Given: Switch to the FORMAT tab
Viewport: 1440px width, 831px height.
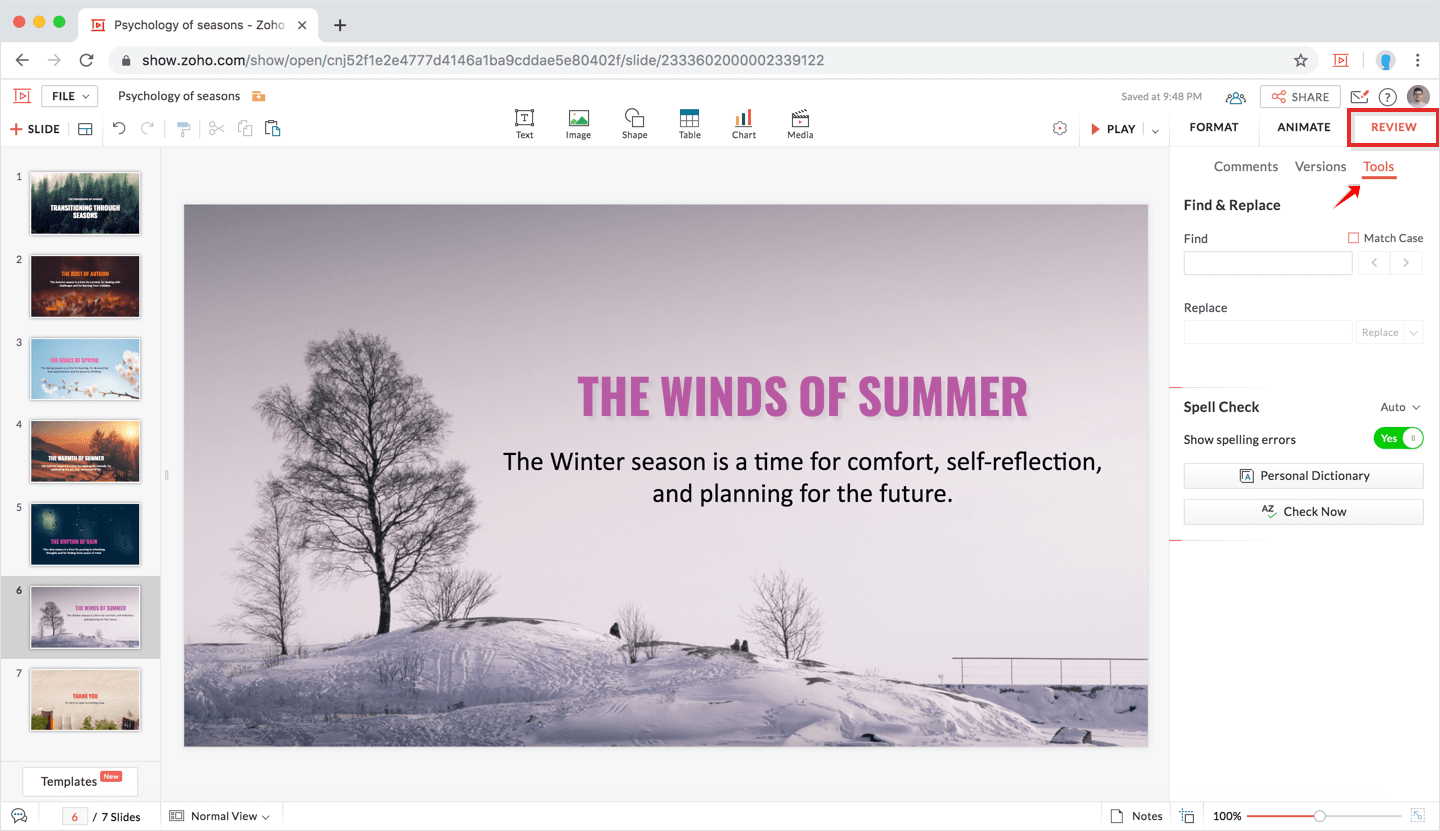Looking at the screenshot, I should (x=1214, y=127).
